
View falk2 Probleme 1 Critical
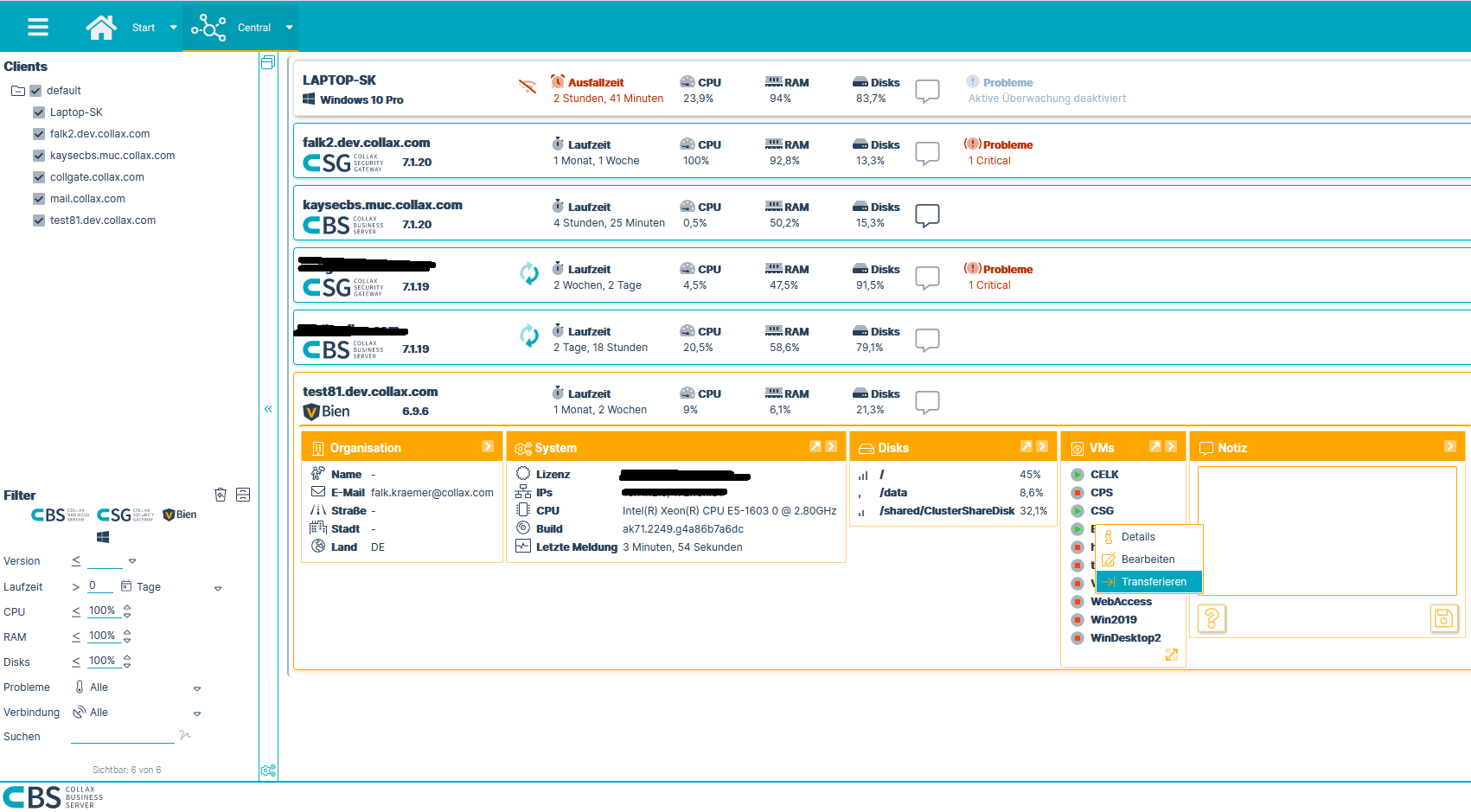pyautogui.click(x=999, y=153)
